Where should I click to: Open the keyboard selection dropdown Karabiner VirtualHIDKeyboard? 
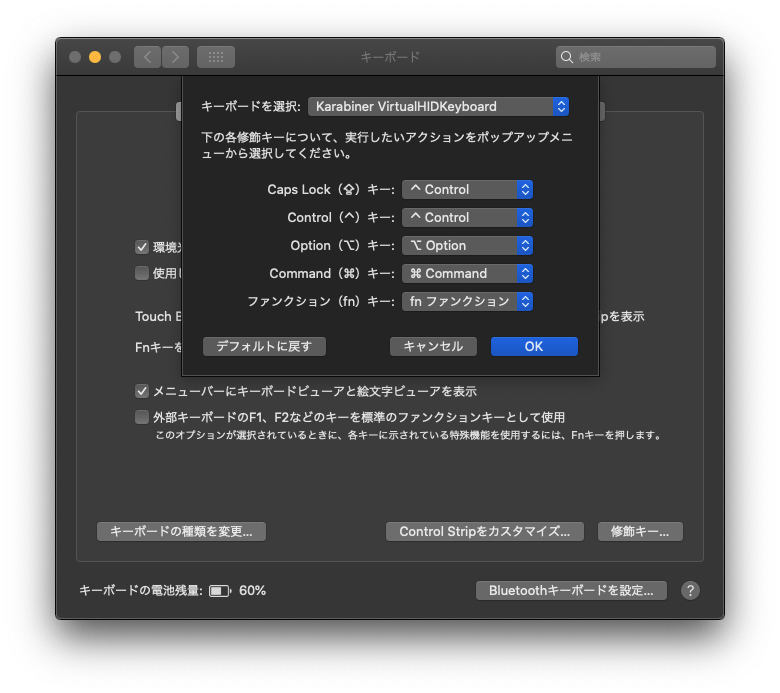pyautogui.click(x=438, y=106)
